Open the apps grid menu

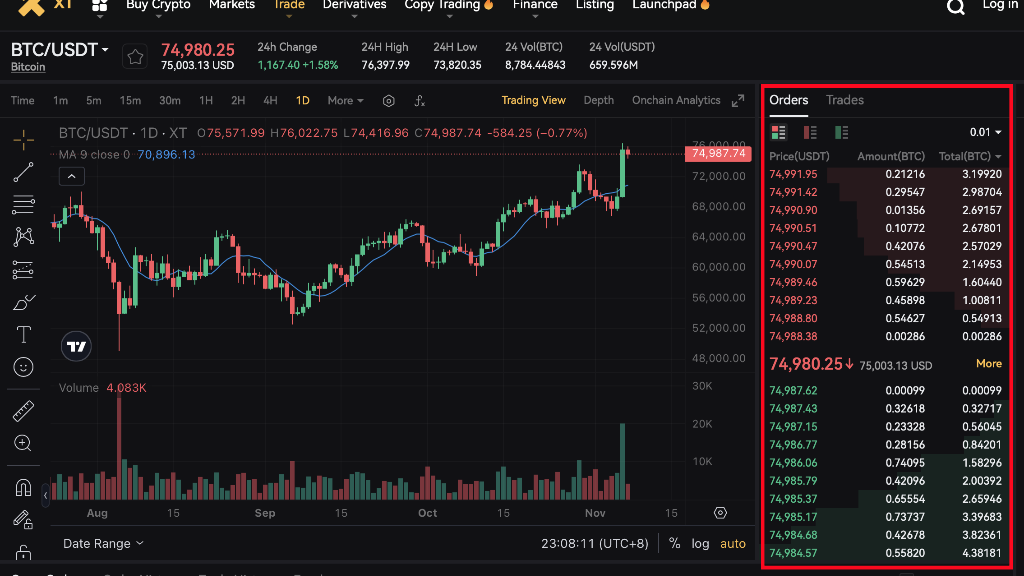pyautogui.click(x=99, y=6)
